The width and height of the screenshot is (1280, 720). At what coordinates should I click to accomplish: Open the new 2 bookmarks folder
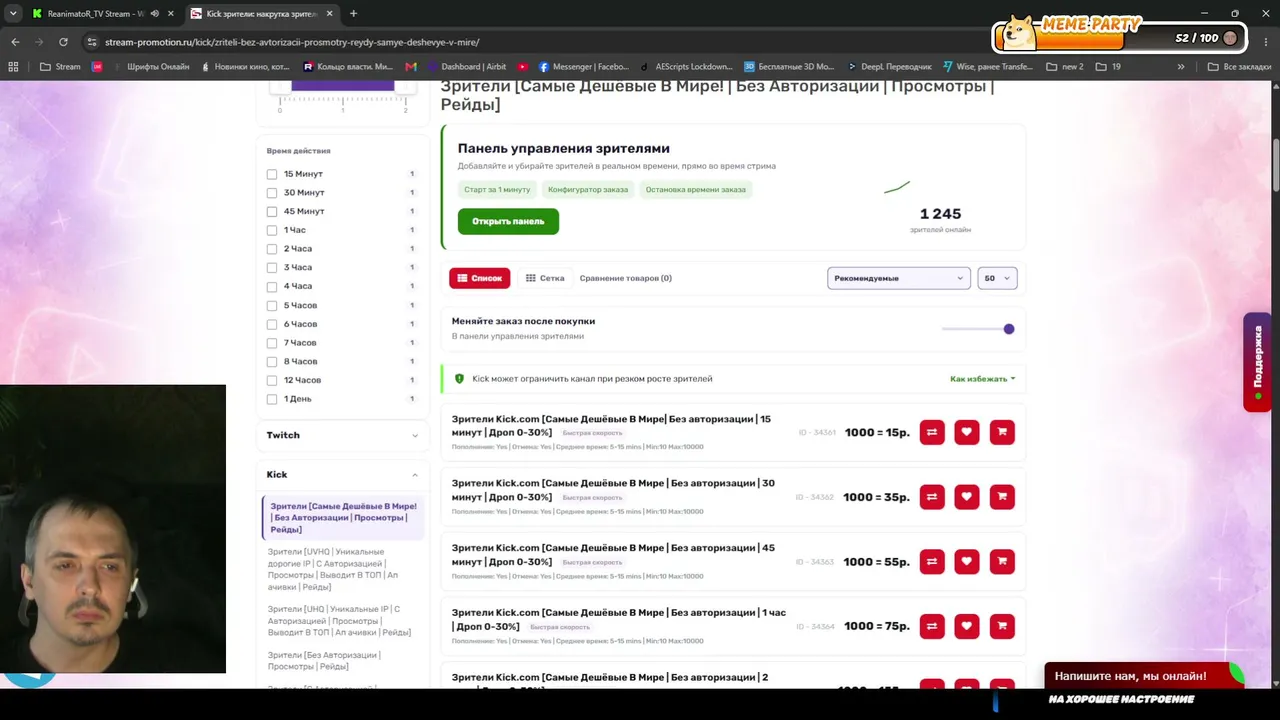tap(1065, 67)
